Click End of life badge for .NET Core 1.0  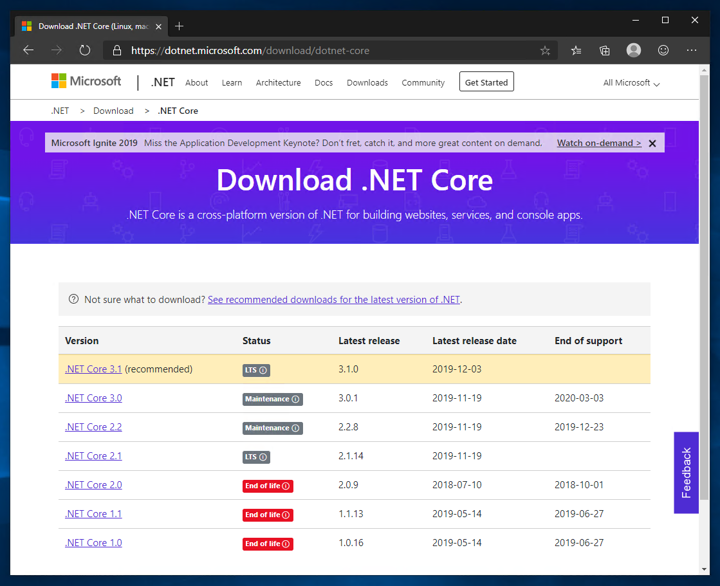coord(268,544)
